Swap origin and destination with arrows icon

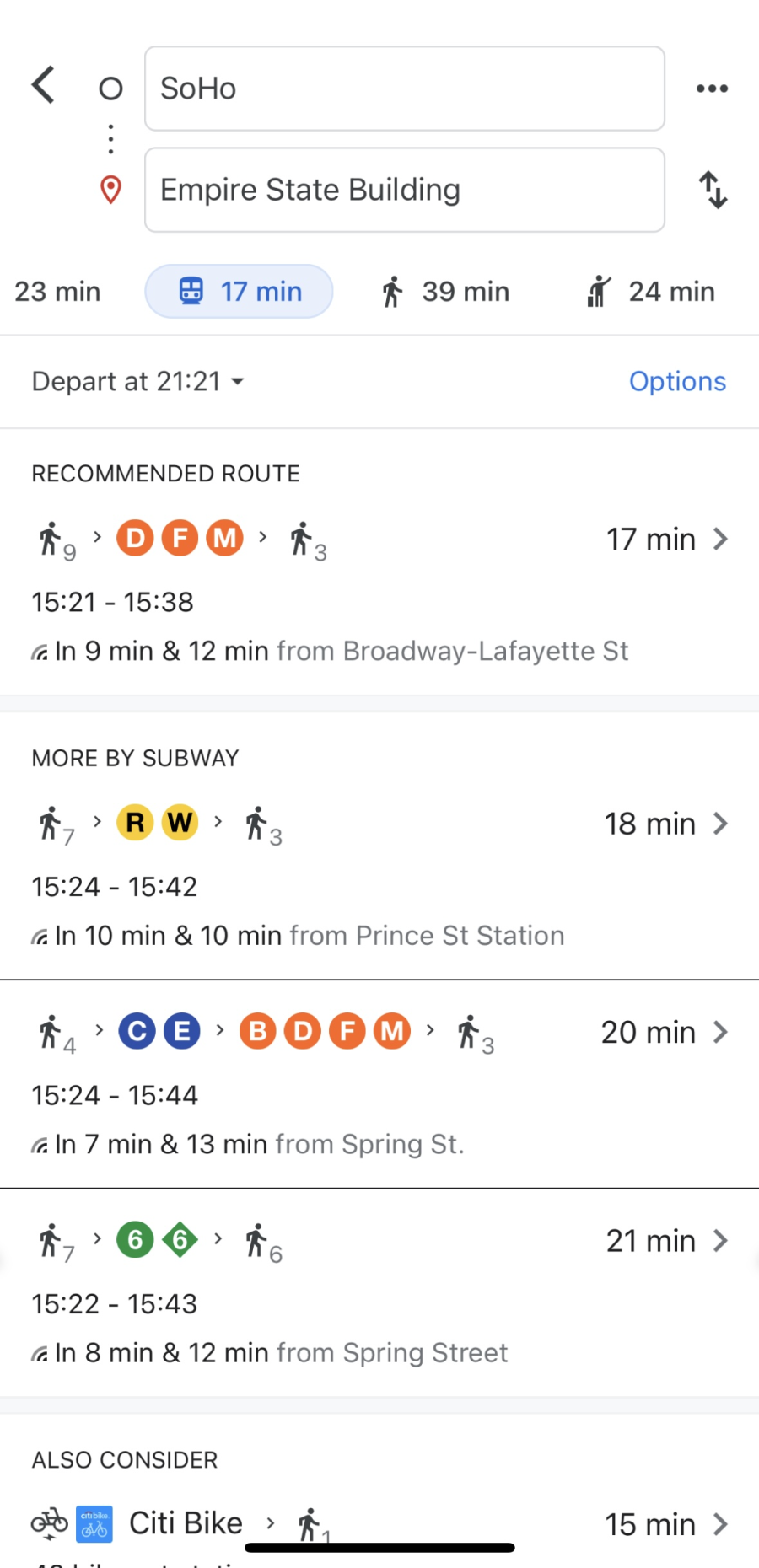[713, 190]
